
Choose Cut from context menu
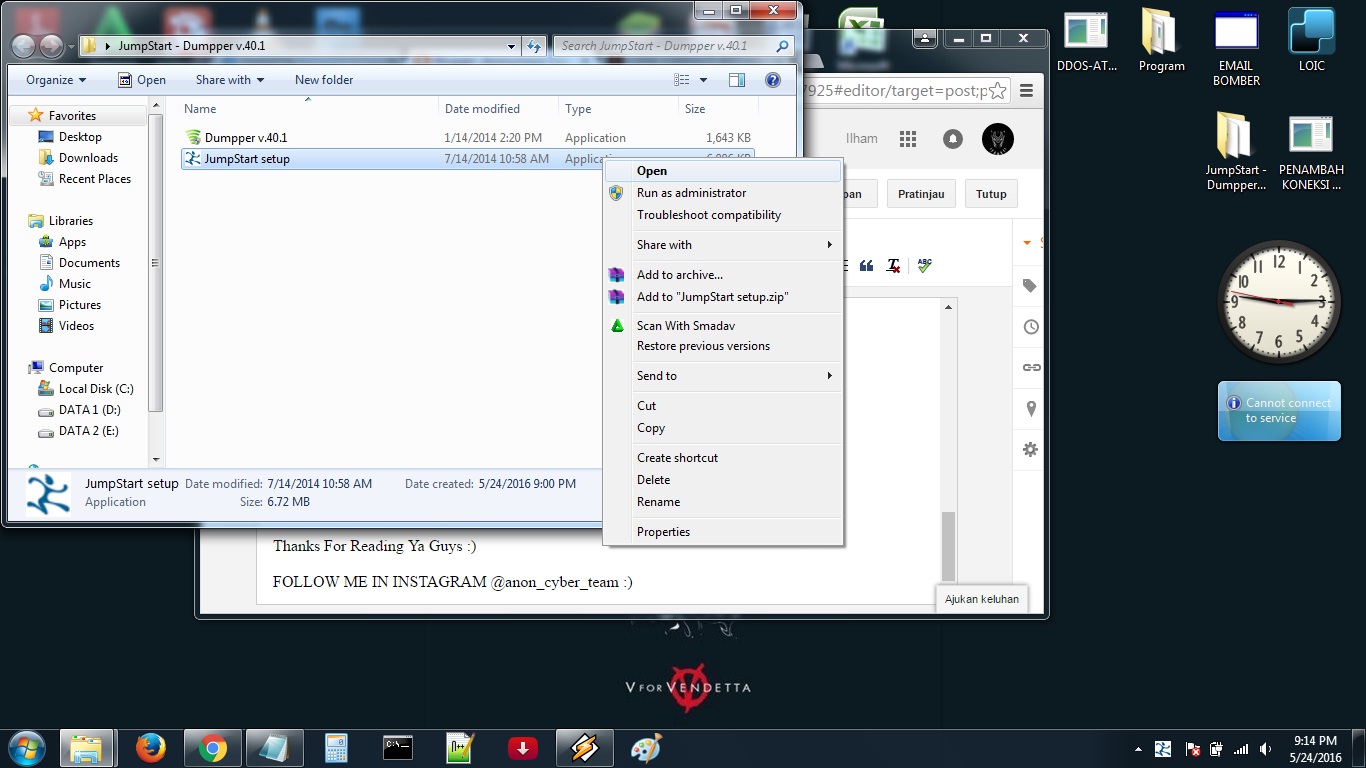tap(723, 406)
